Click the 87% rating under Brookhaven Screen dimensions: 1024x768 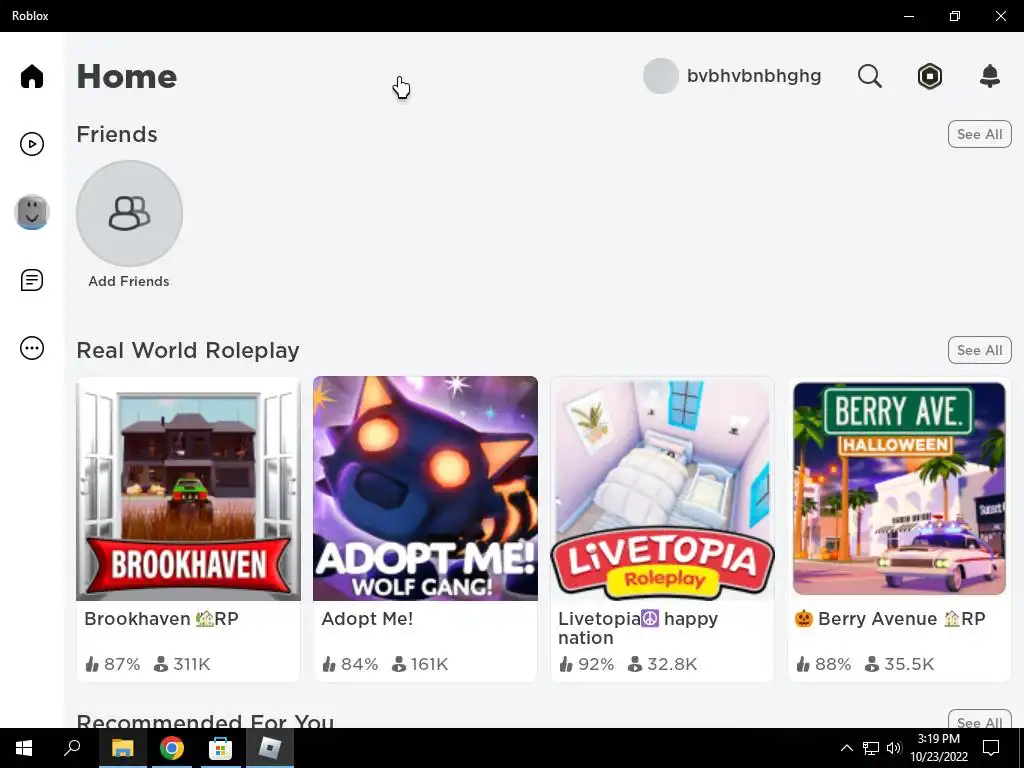[x=113, y=664]
